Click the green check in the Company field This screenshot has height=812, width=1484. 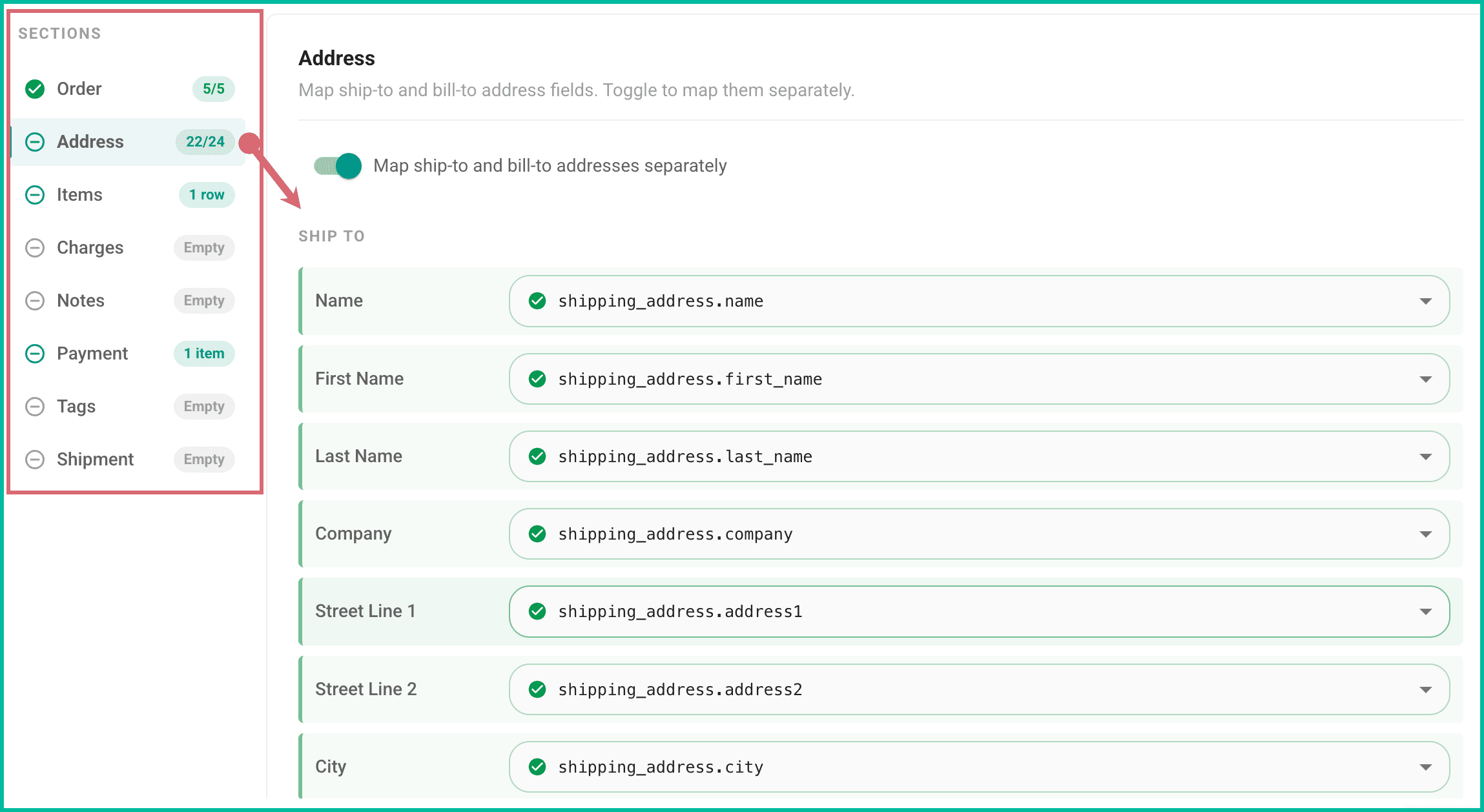[537, 534]
